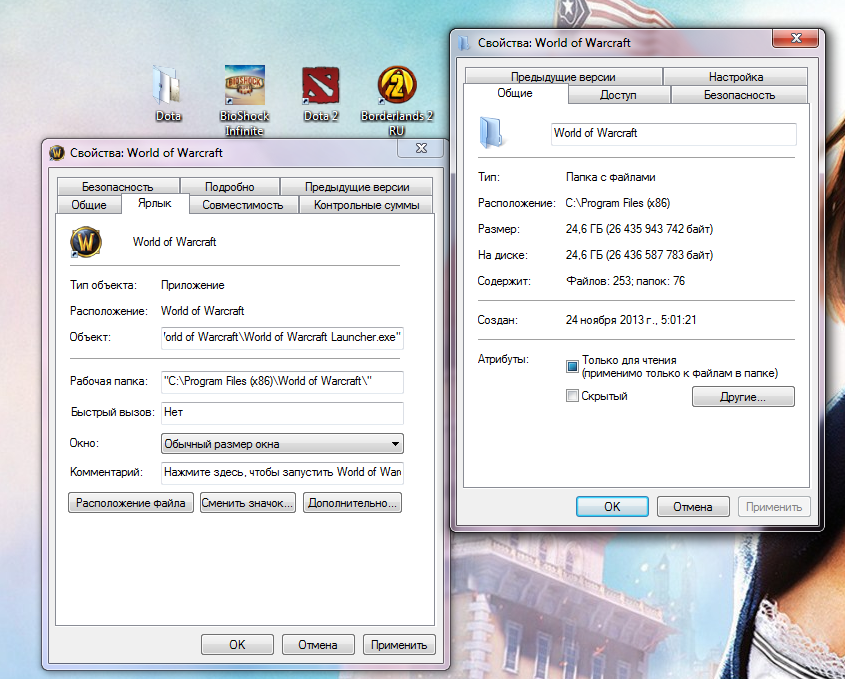845x679 pixels.
Task: Open the 'Предыдущие версии' tab in folder properties
Action: point(563,77)
